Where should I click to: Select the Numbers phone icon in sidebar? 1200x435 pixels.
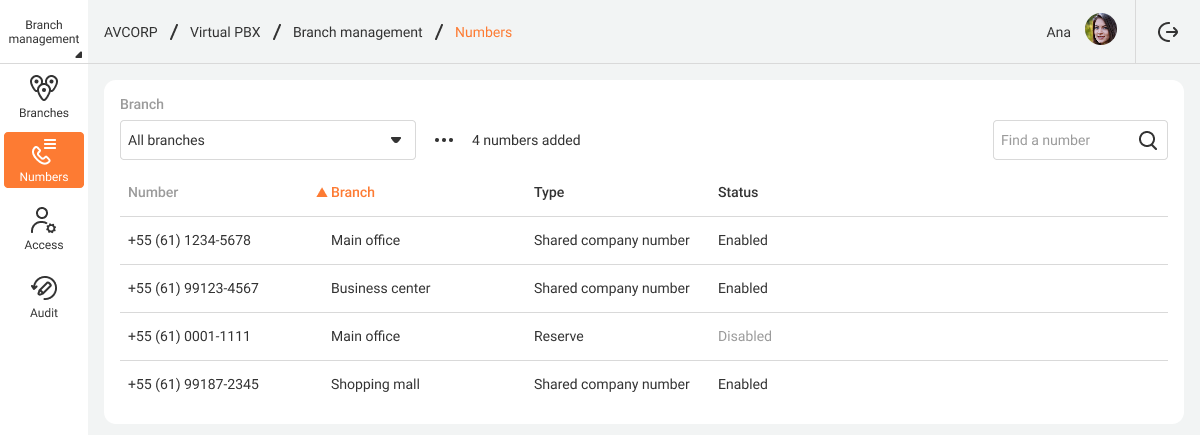coord(44,152)
